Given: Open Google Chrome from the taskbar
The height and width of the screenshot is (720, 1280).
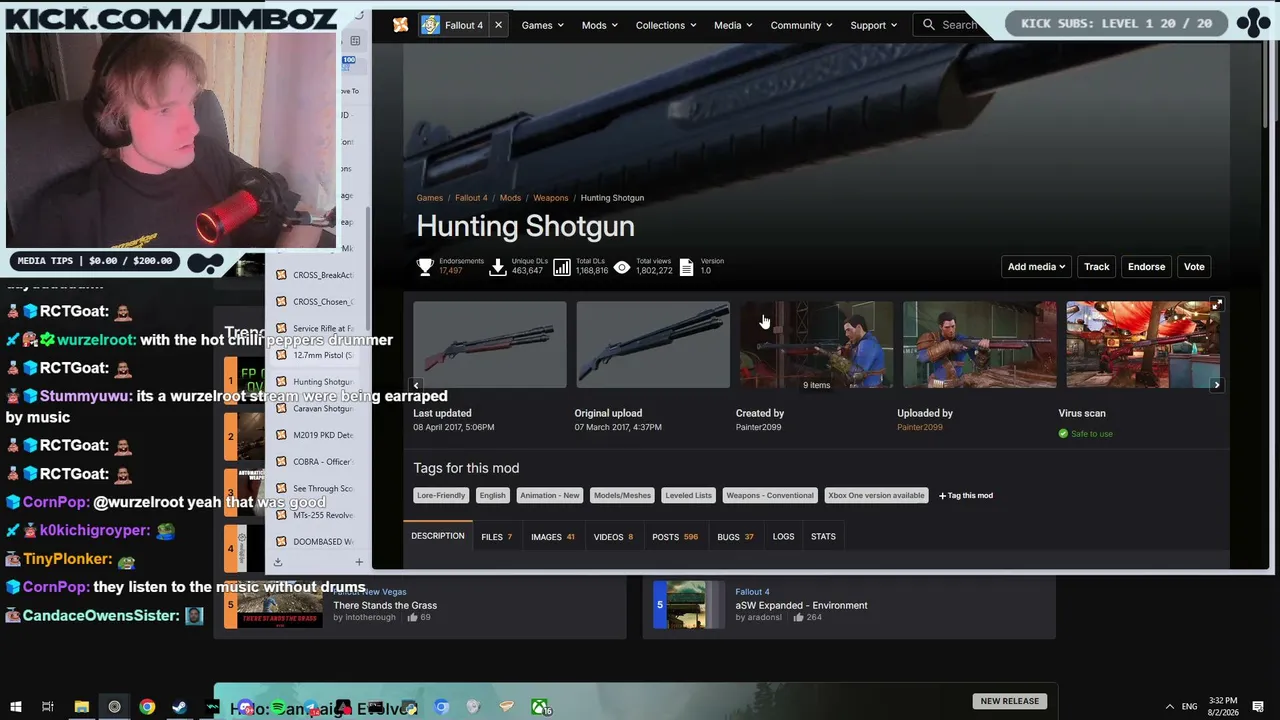Looking at the screenshot, I should click(147, 707).
